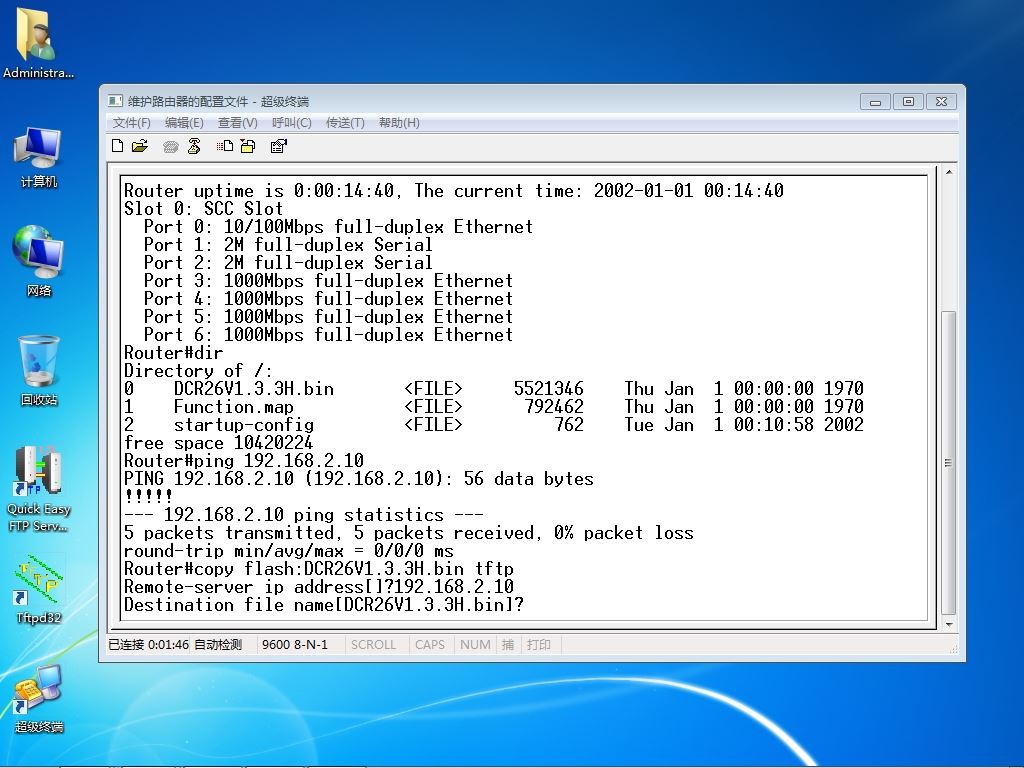
Task: Click the 5 packets transmitted statistics line
Action: [409, 533]
